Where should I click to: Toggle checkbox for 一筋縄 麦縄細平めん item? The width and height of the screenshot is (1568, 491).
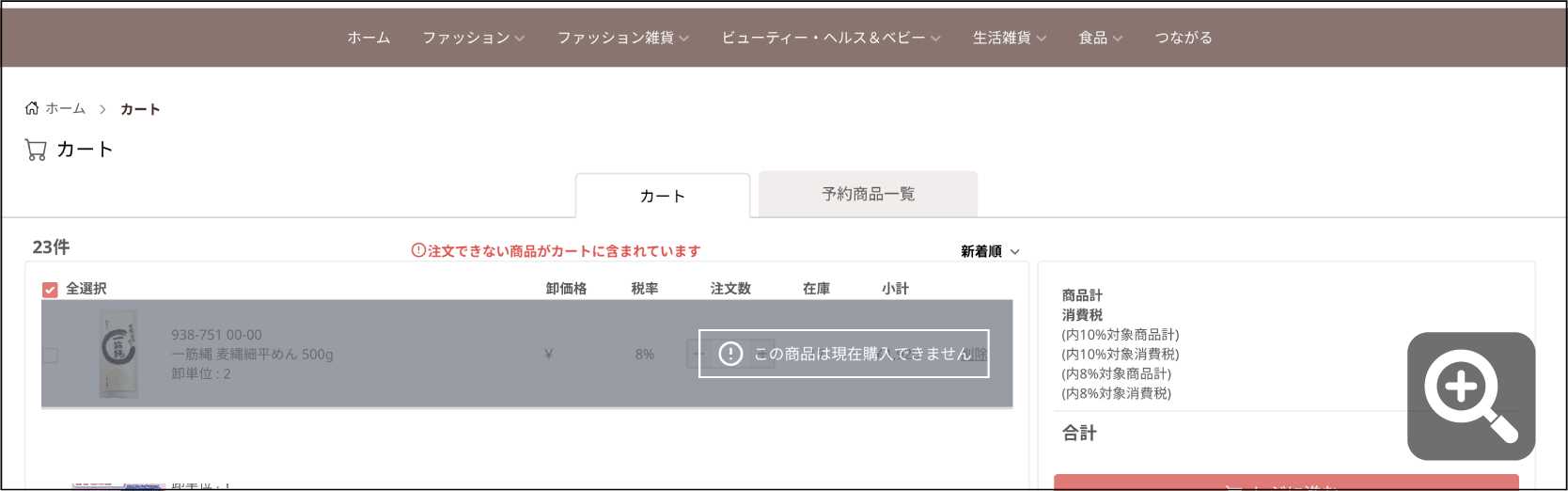coord(51,356)
